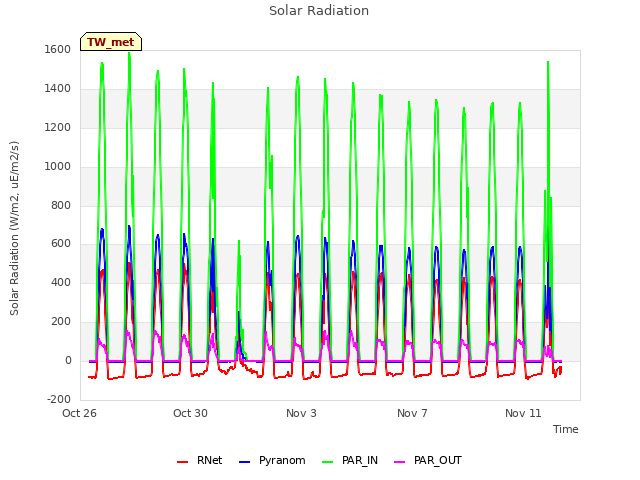Click the 0 y-axis tick label
Image resolution: width=640 pixels, height=480 pixels.
click(x=68, y=360)
